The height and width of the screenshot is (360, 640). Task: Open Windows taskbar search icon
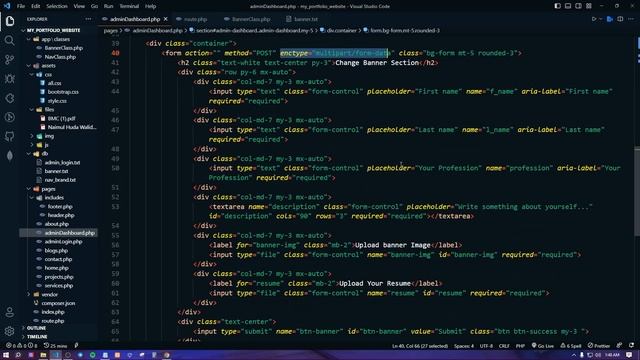tap(18, 355)
